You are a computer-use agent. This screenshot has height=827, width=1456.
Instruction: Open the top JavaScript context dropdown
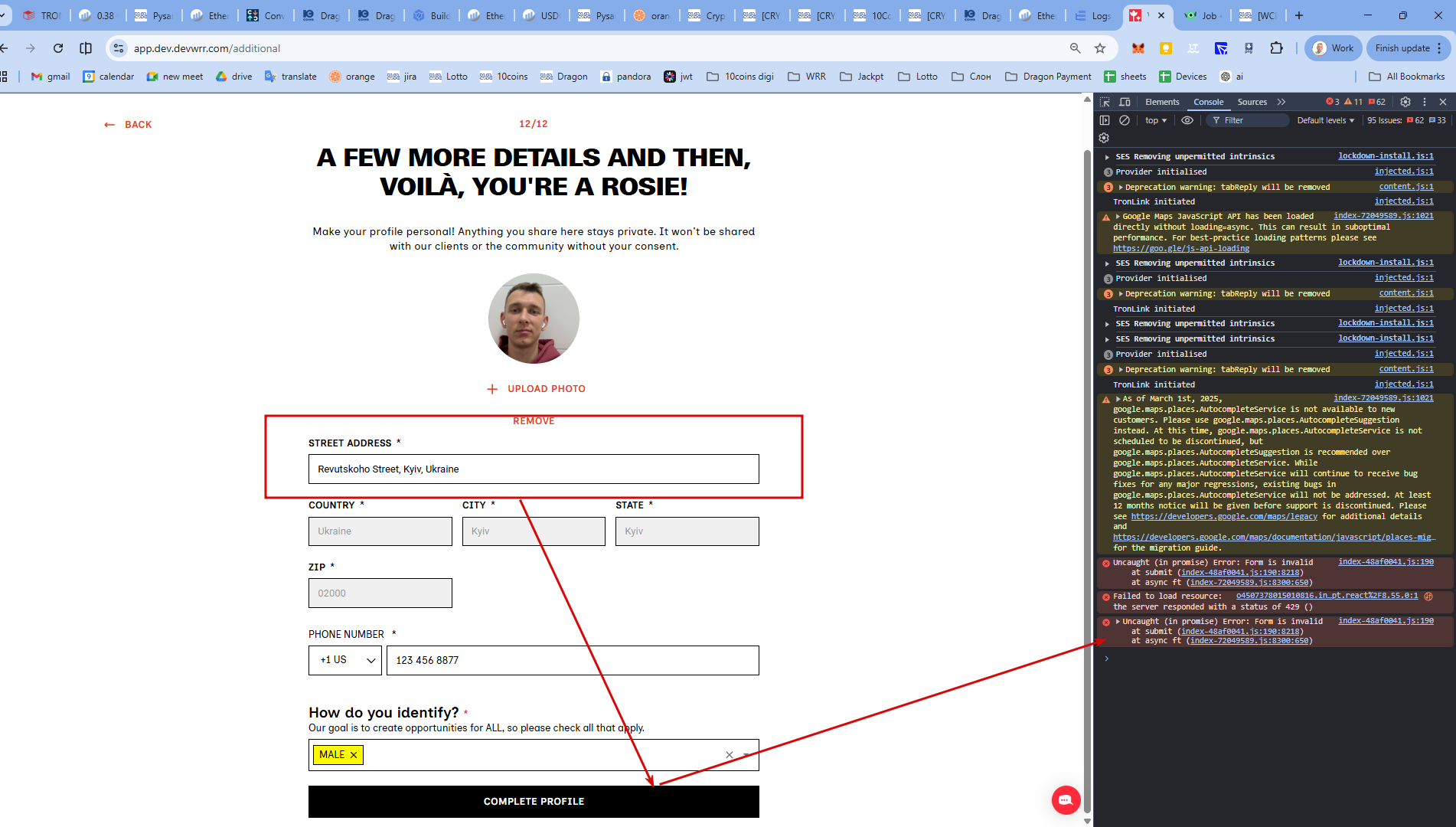[x=1156, y=120]
